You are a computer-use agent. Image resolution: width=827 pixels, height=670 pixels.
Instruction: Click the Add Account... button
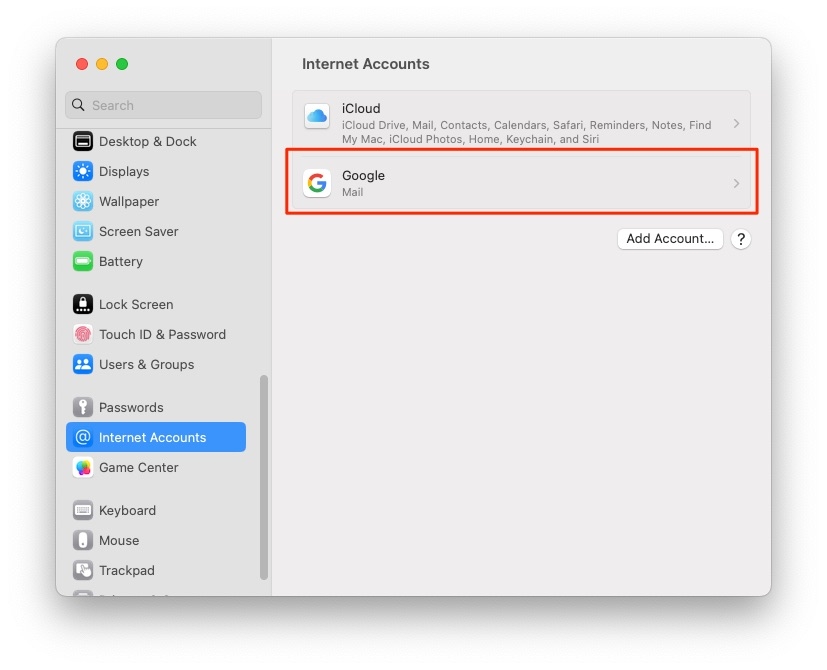tap(670, 238)
